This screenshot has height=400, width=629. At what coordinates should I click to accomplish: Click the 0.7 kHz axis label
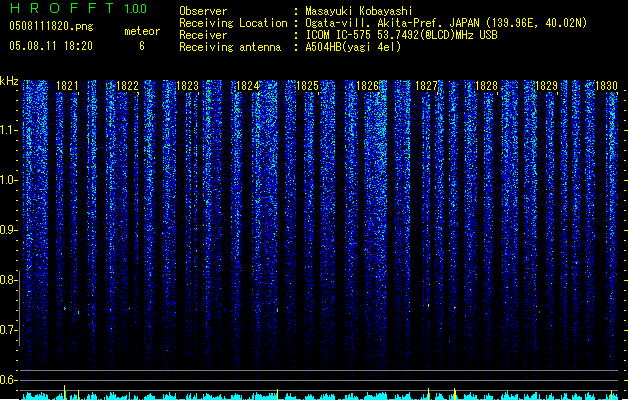[8, 330]
